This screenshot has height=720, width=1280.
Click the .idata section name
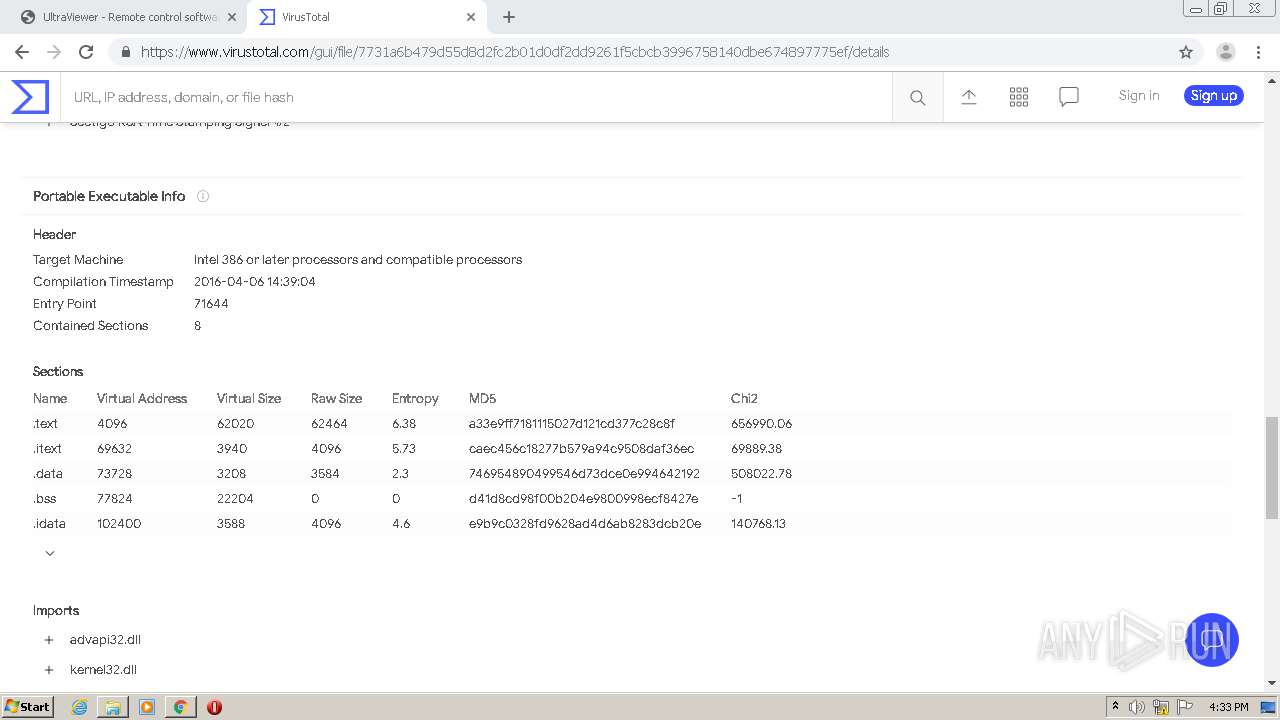coord(50,524)
